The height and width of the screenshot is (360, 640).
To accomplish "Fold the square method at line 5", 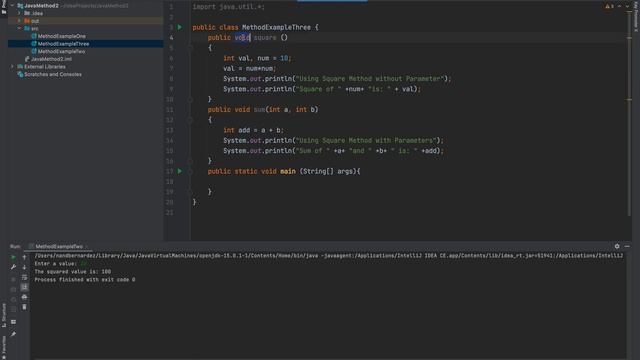I will pos(190,48).
